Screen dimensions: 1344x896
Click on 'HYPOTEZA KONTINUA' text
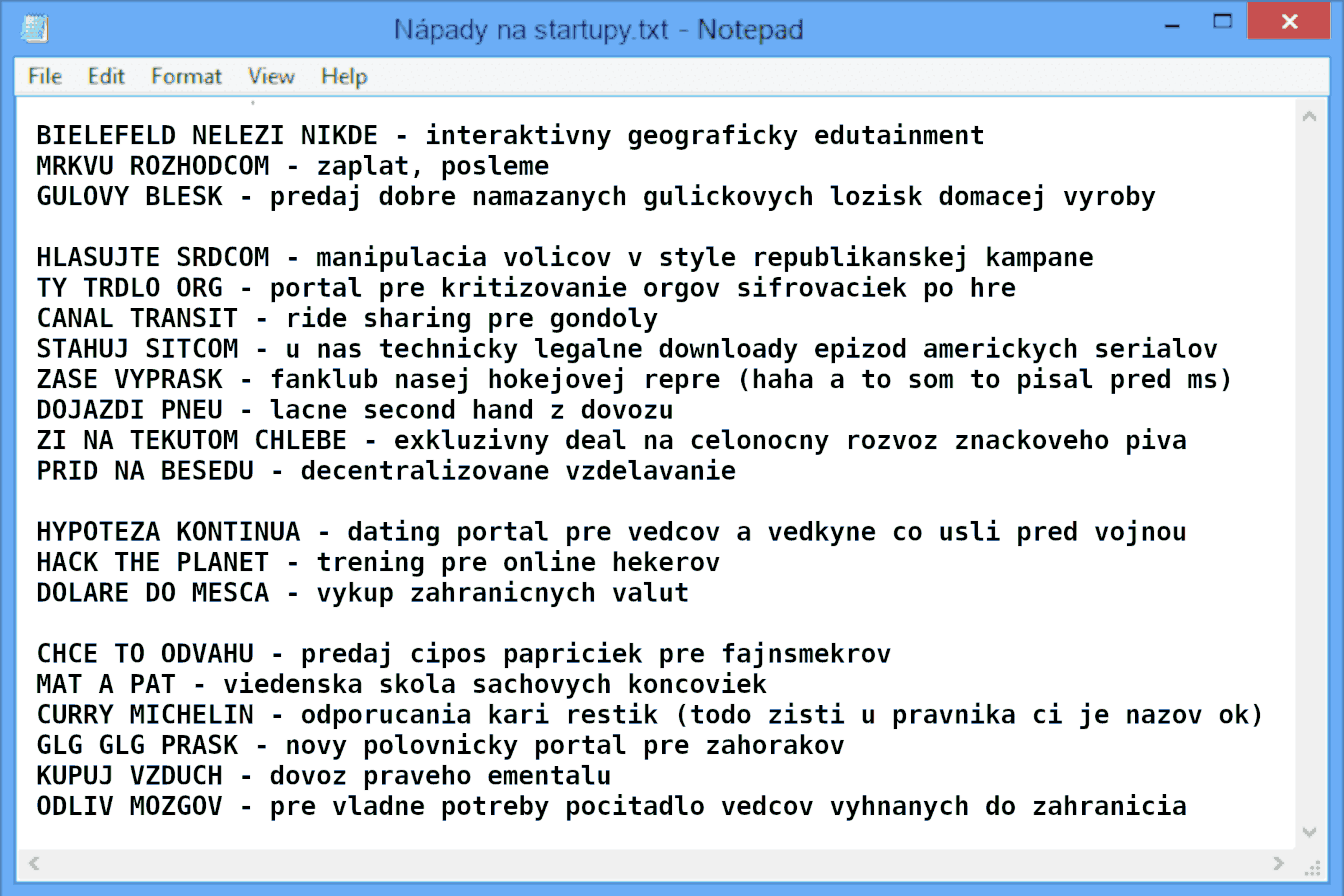168,532
